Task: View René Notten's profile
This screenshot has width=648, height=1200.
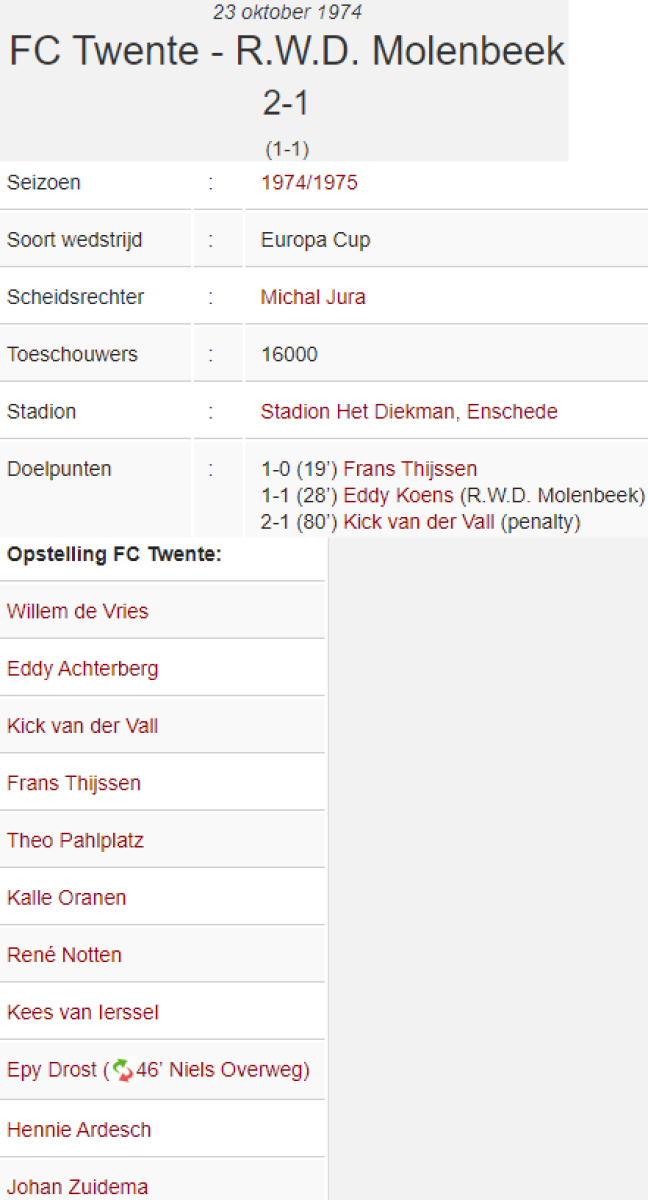Action: point(64,955)
